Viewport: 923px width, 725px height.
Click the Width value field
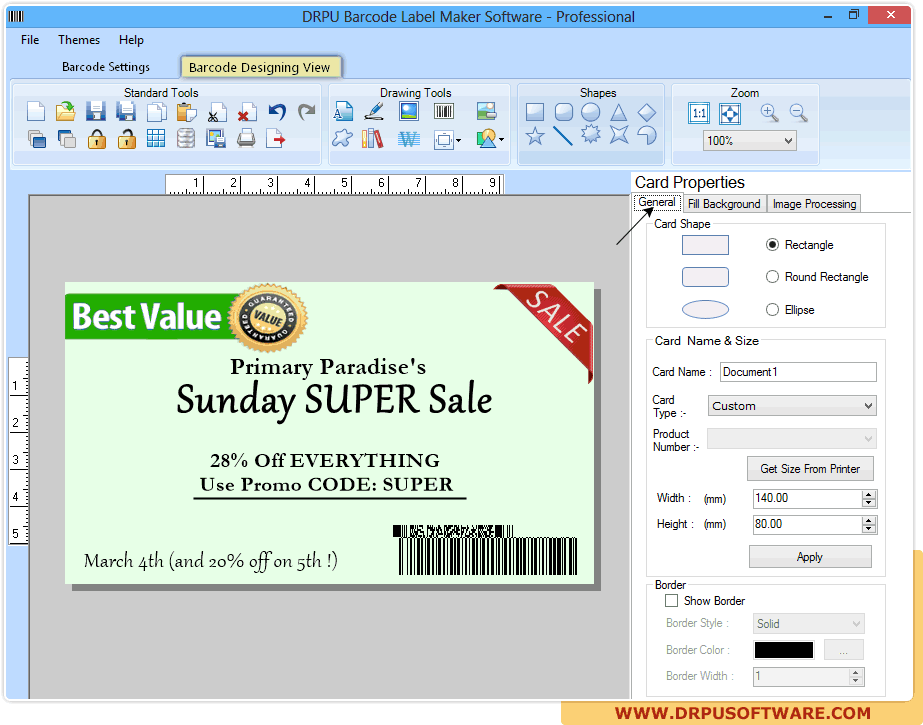click(808, 498)
